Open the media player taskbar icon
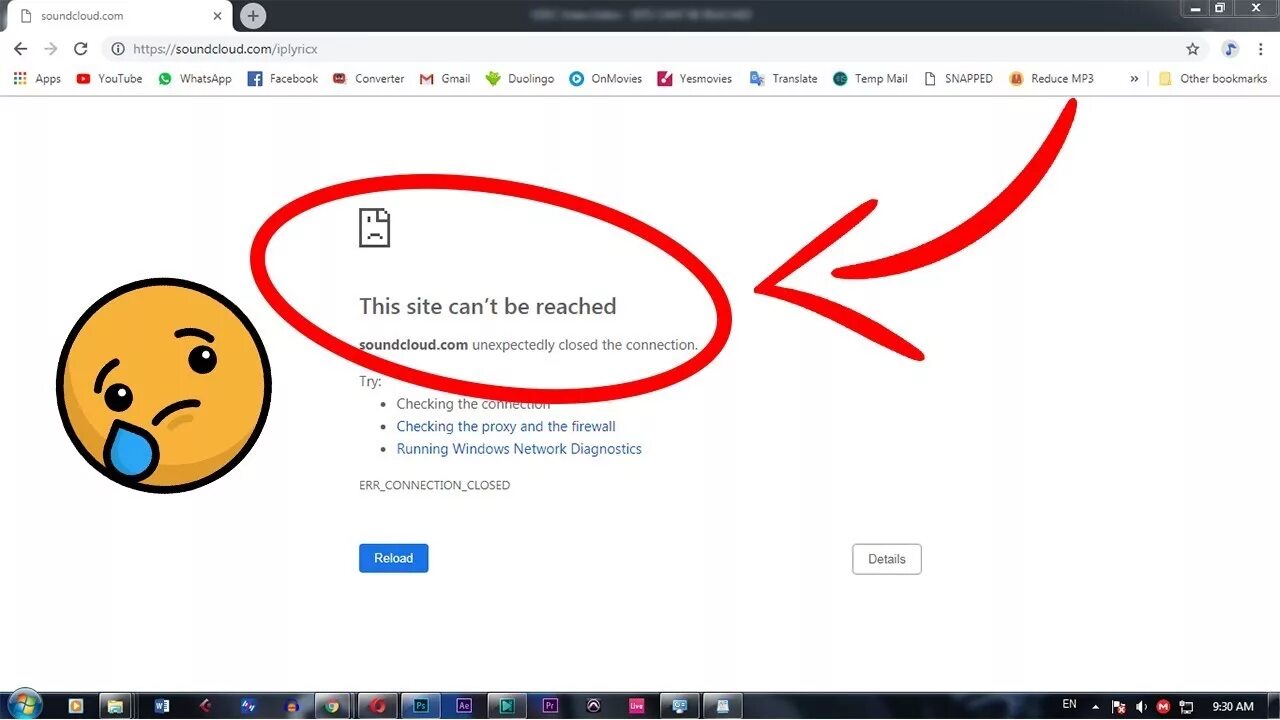The height and width of the screenshot is (720, 1280). point(76,705)
